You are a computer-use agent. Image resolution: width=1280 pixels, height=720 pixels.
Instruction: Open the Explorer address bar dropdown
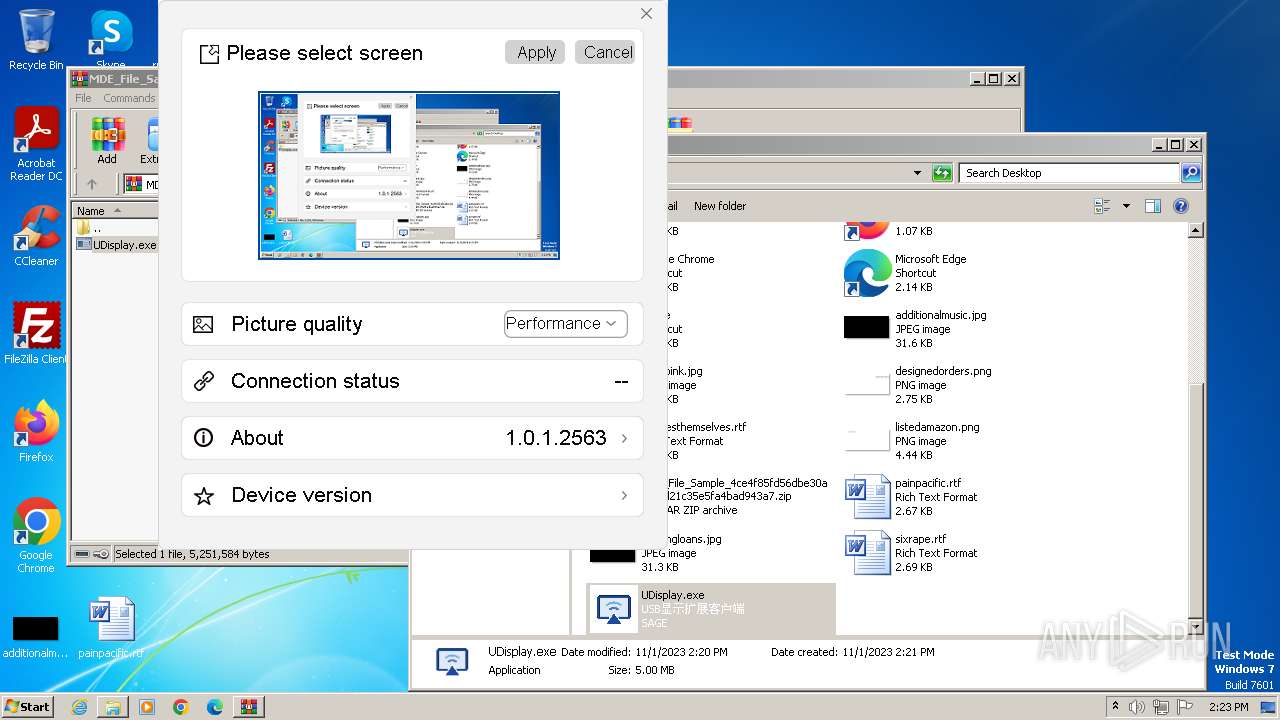tap(917, 173)
